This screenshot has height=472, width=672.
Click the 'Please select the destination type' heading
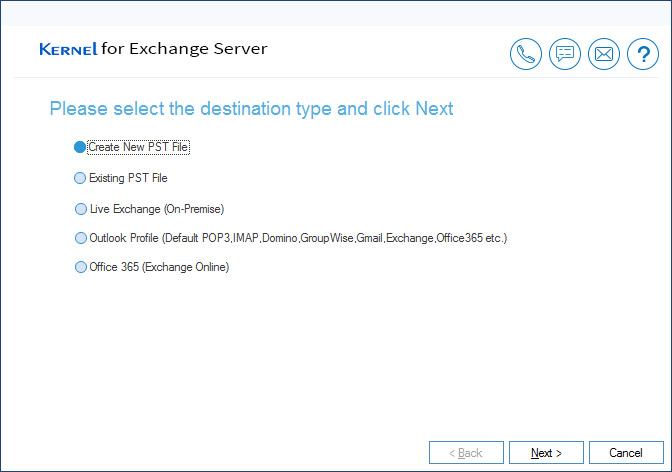(x=251, y=109)
